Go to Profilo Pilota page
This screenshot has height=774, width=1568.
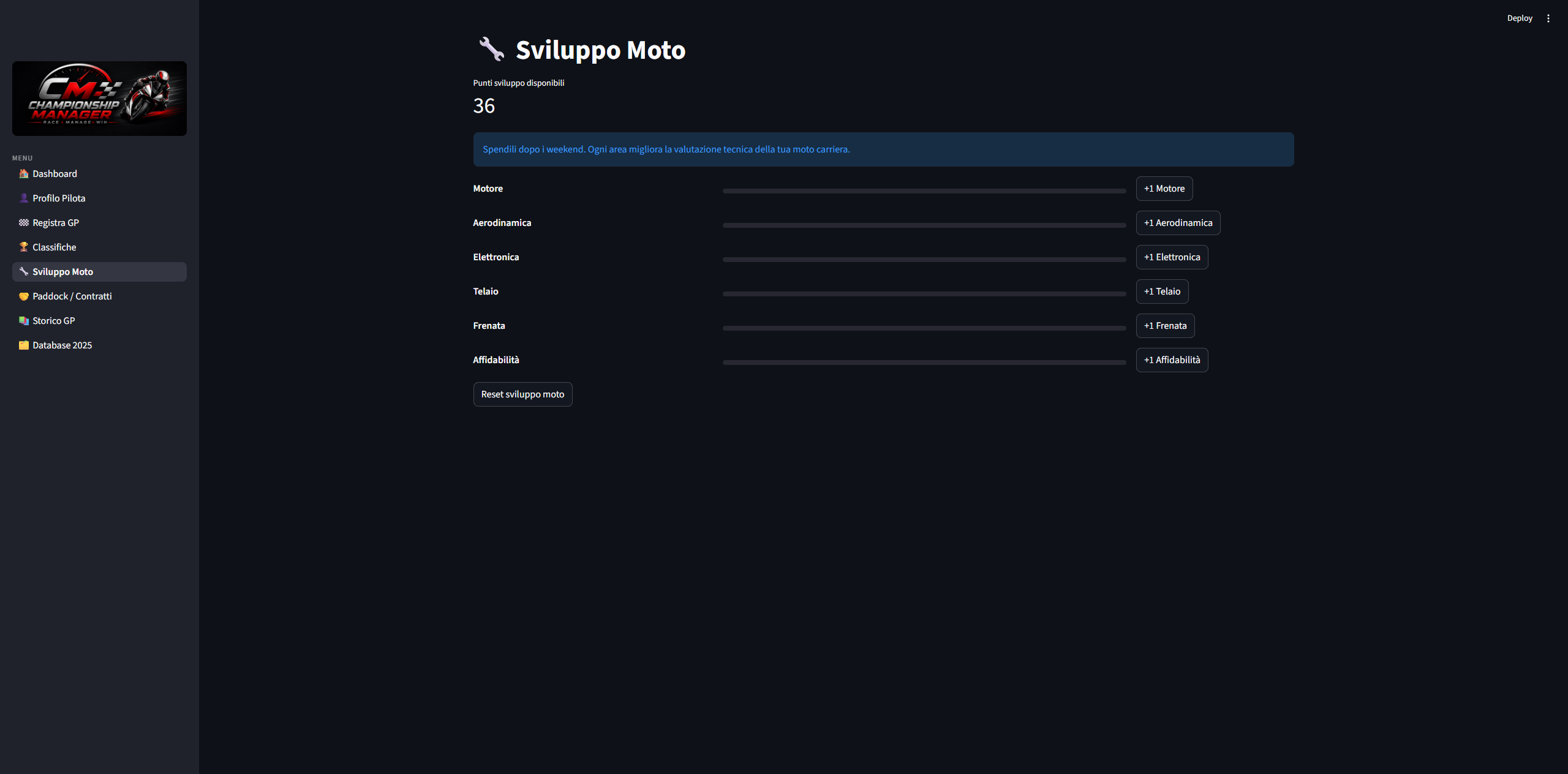[99, 198]
